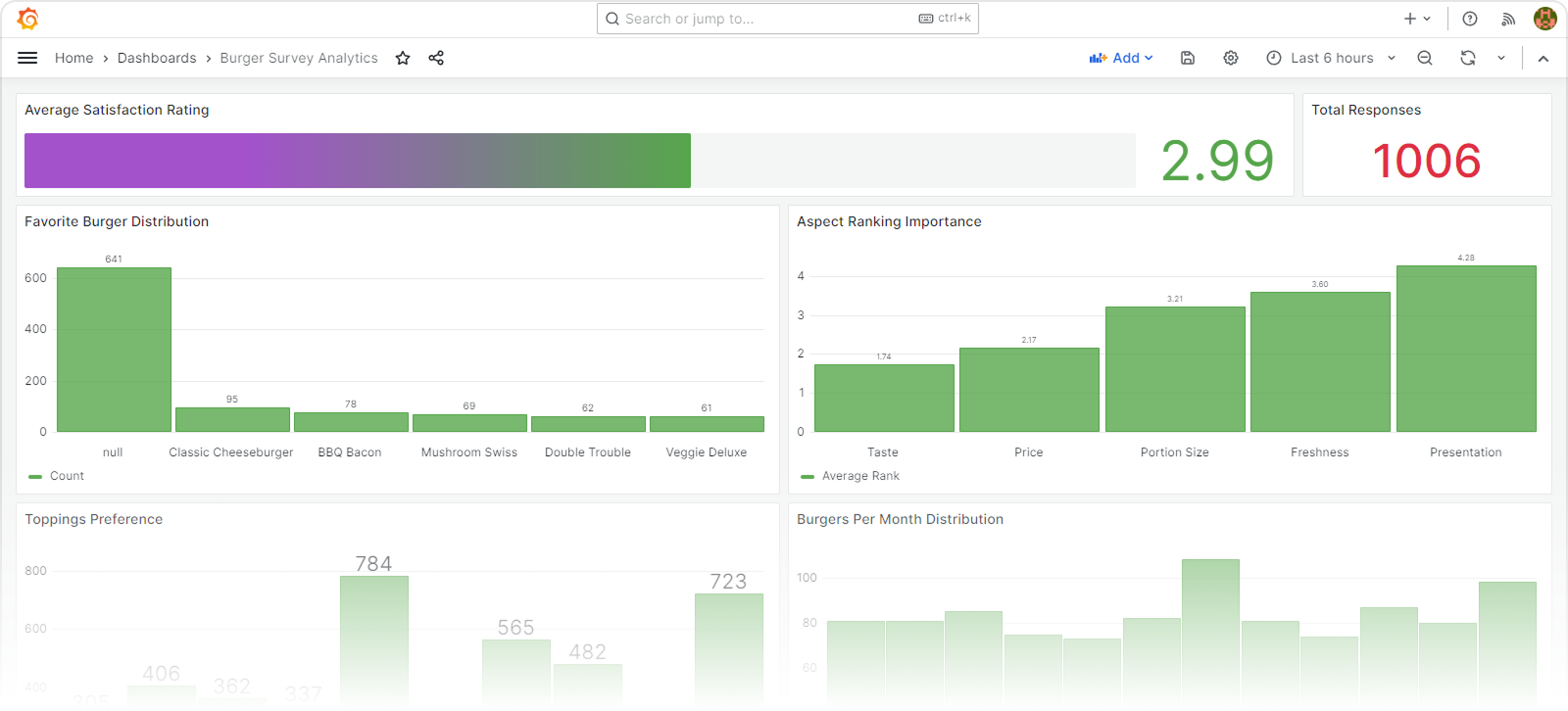Open the help question mark icon
This screenshot has width=1568, height=711.
pos(1470,19)
